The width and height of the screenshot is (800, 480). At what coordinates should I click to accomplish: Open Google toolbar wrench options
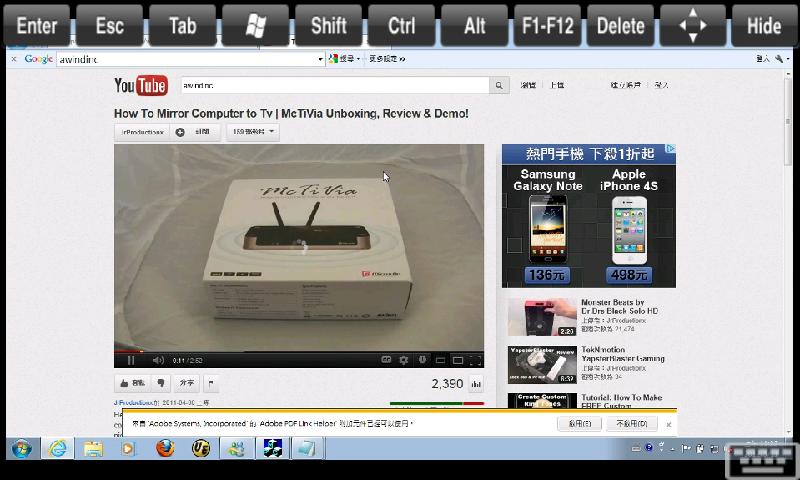tap(779, 59)
